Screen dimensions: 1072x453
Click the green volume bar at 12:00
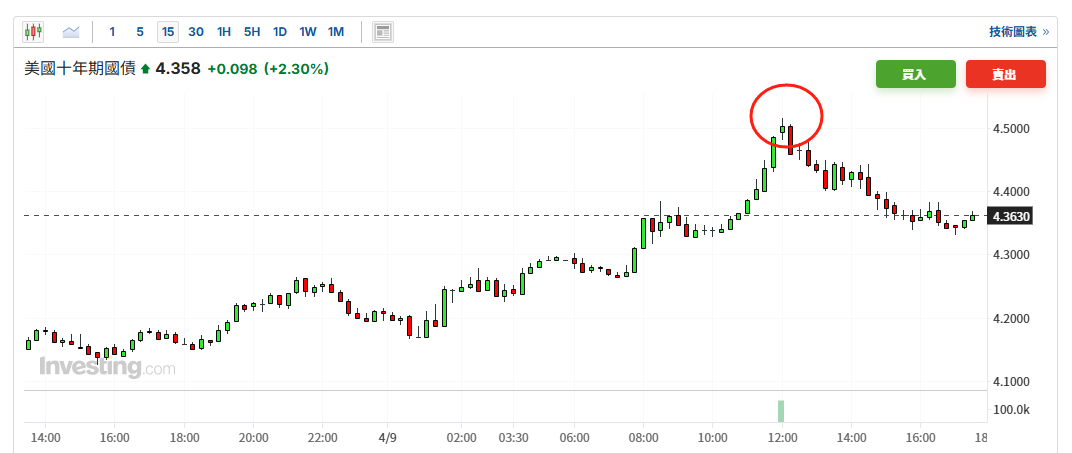point(781,410)
